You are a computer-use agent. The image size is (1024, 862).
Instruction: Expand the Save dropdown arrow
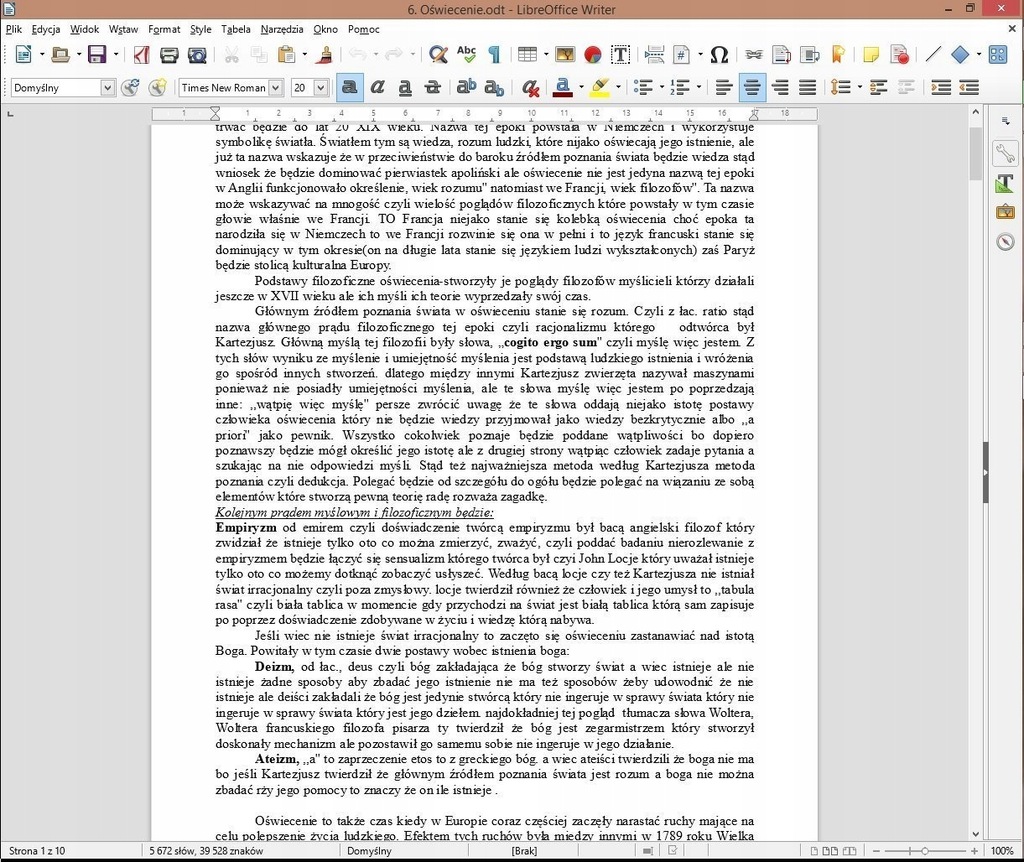(116, 55)
